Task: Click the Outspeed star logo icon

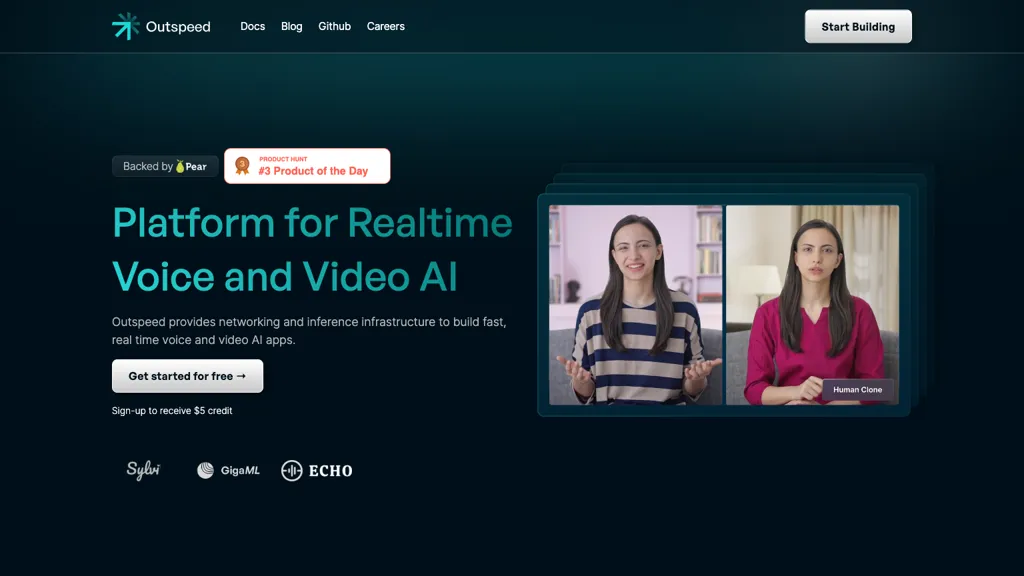Action: (x=125, y=26)
